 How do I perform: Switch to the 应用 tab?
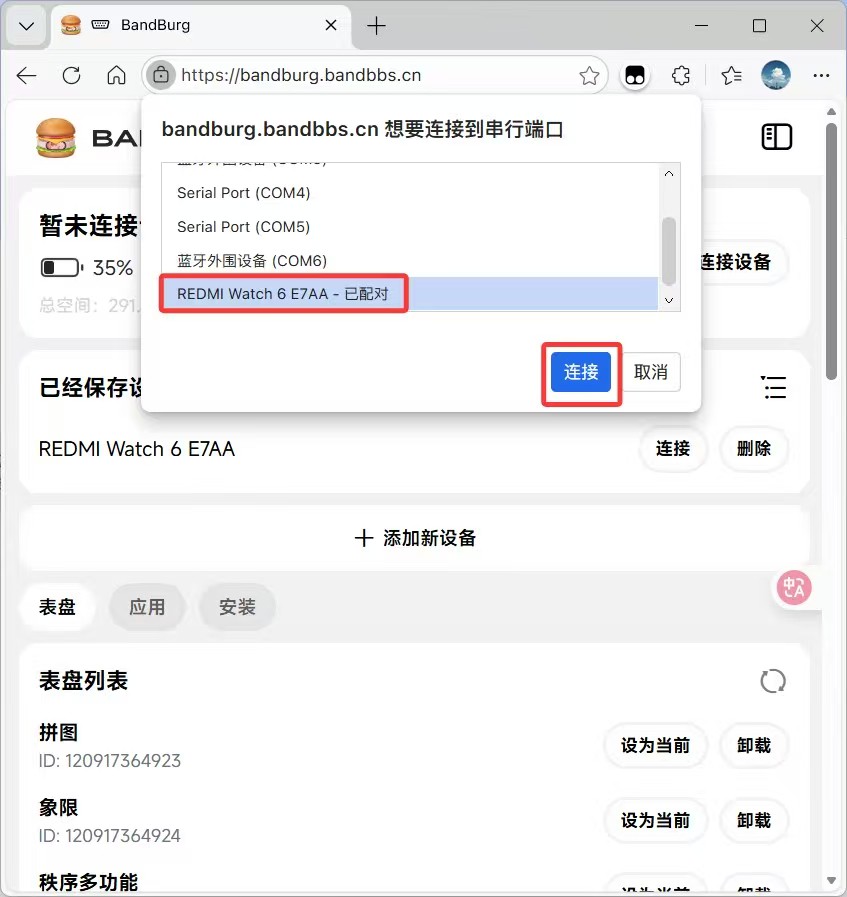(147, 607)
